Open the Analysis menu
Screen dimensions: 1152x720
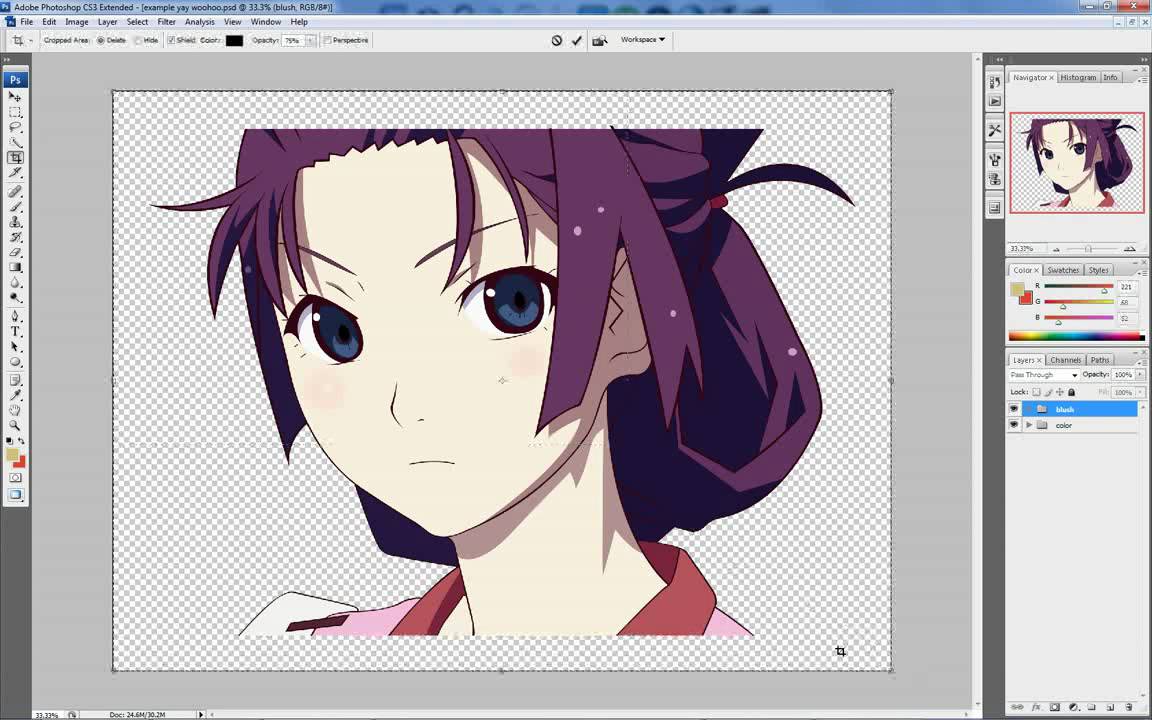tap(200, 22)
